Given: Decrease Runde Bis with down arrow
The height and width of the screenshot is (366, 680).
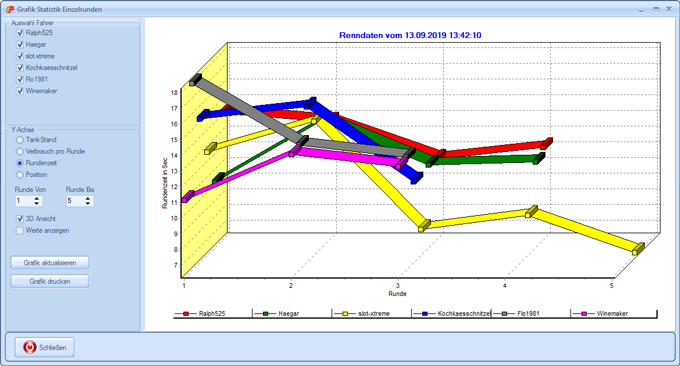Looking at the screenshot, I should pyautogui.click(x=88, y=203).
